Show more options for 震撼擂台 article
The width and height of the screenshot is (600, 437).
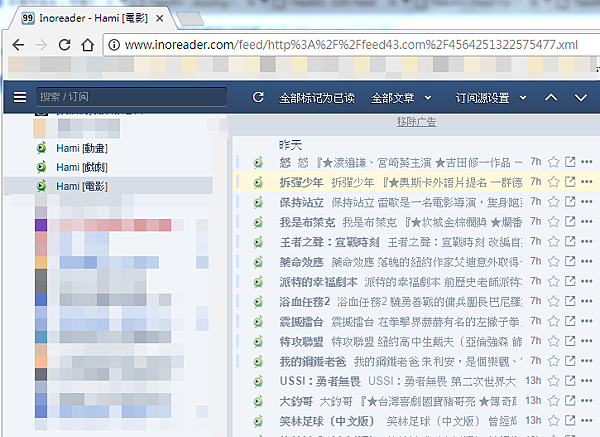[x=587, y=321]
